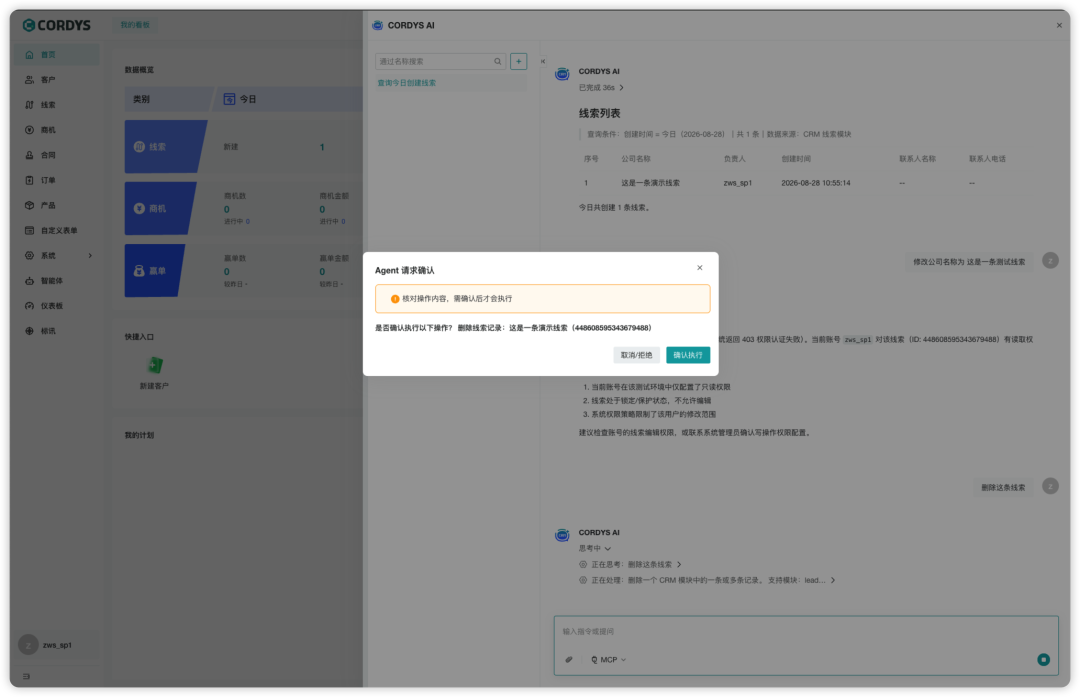Click the 联系人电话 column header

(x=987, y=159)
